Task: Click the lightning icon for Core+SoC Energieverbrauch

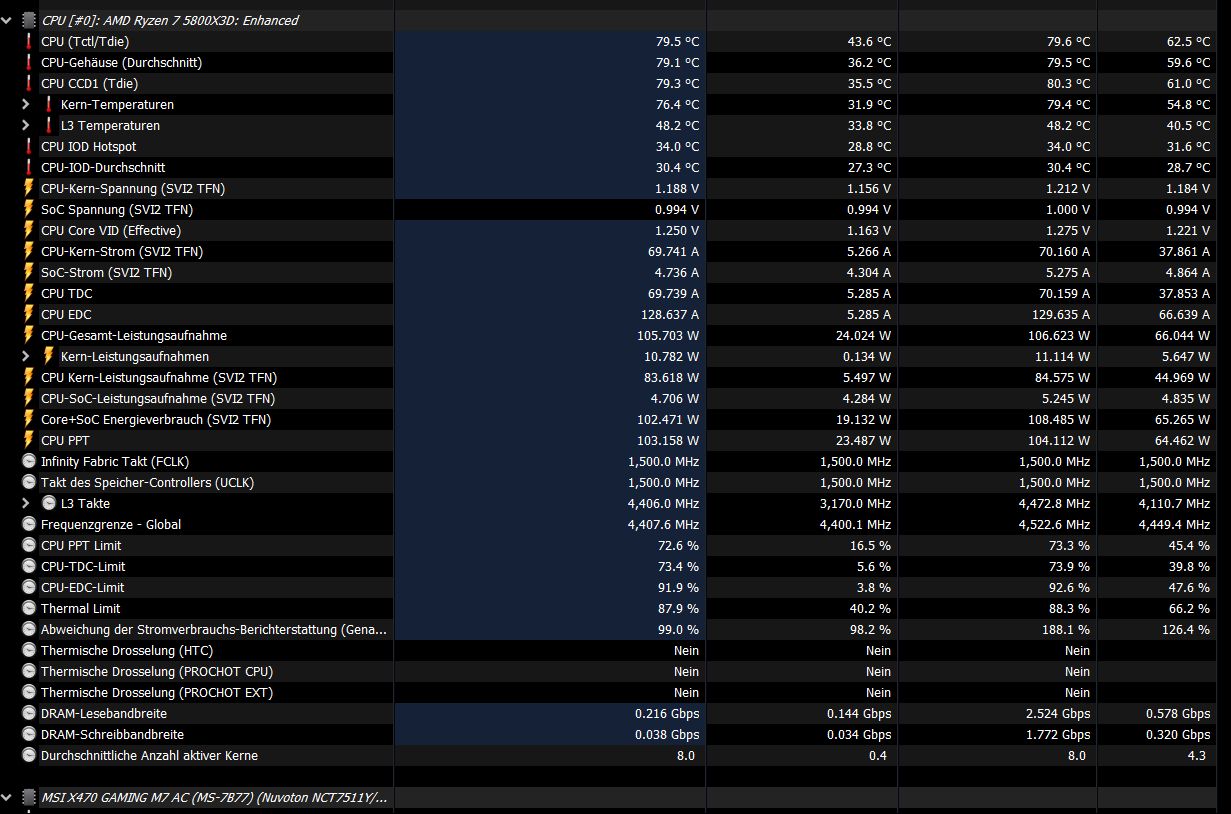Action: [x=28, y=419]
